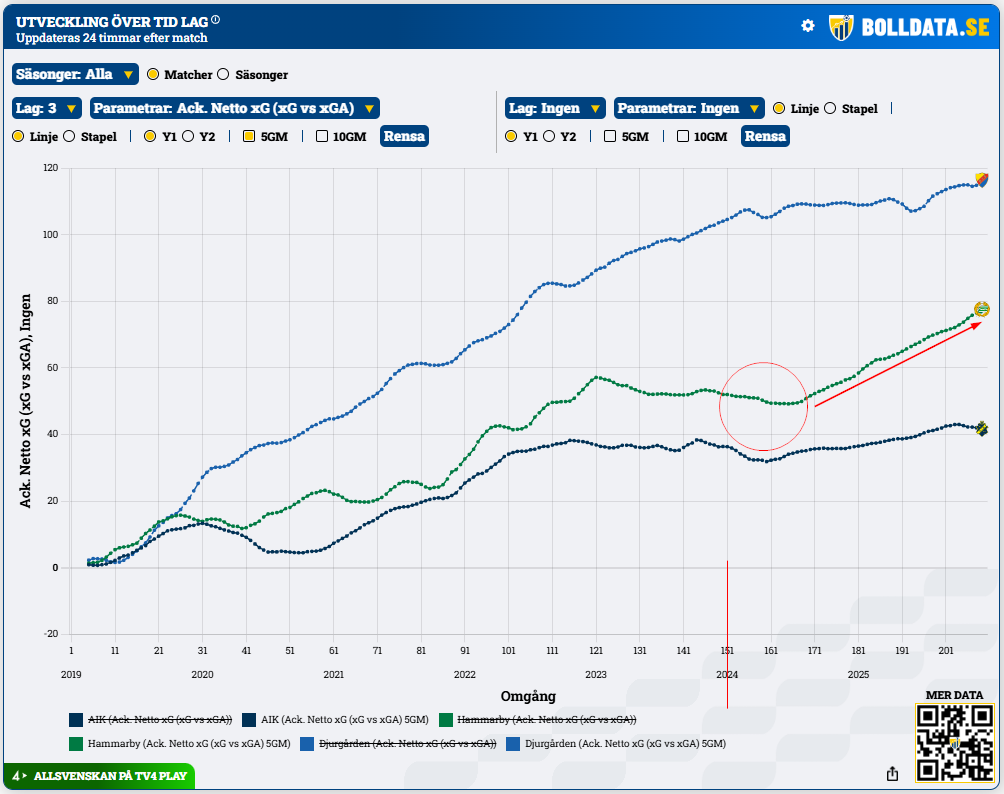Expand the Lag: Ingen dropdown

[555, 108]
